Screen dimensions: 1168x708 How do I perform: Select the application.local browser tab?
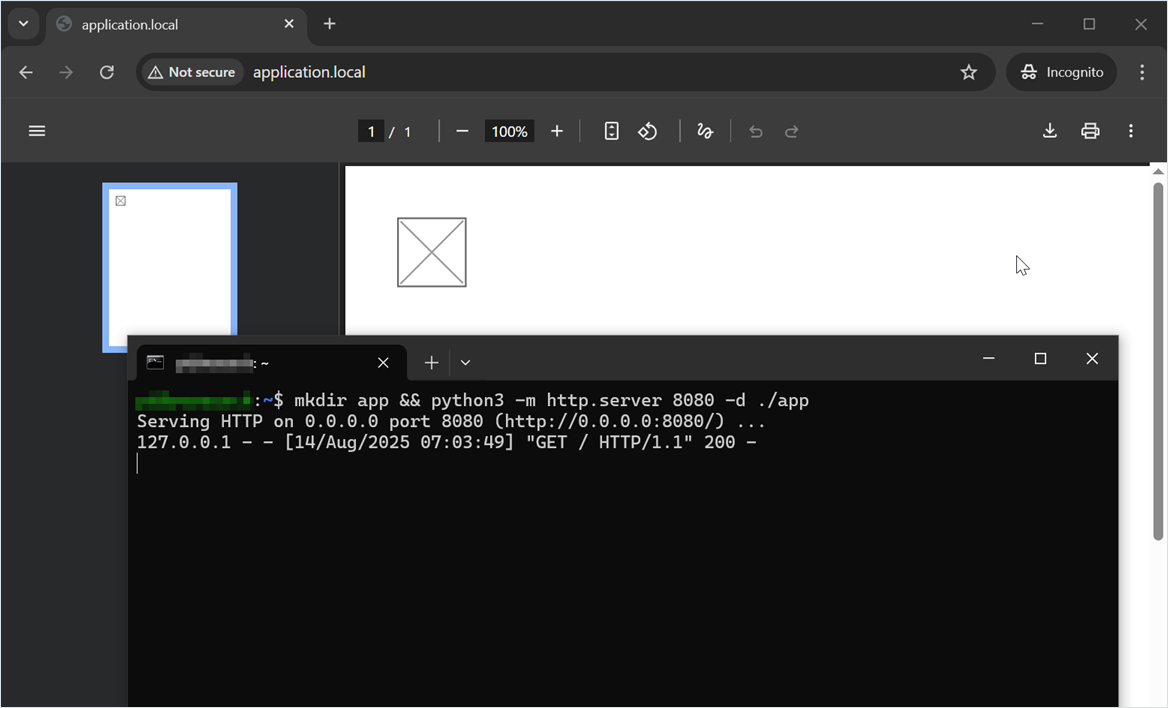[170, 24]
